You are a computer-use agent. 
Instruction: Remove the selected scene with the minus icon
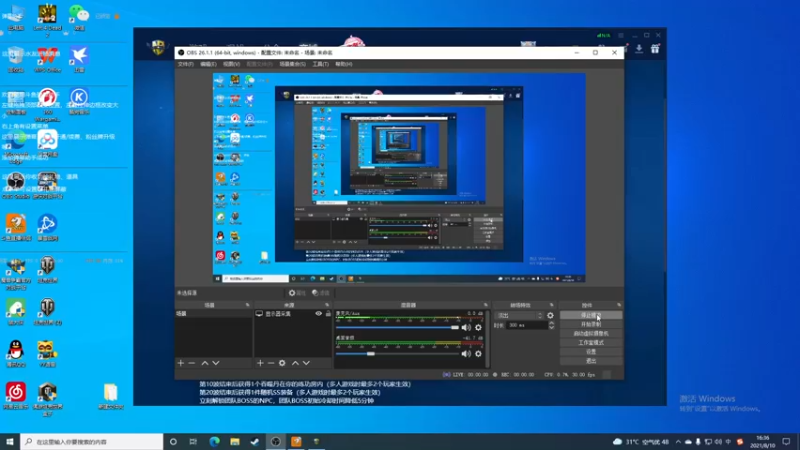click(192, 363)
